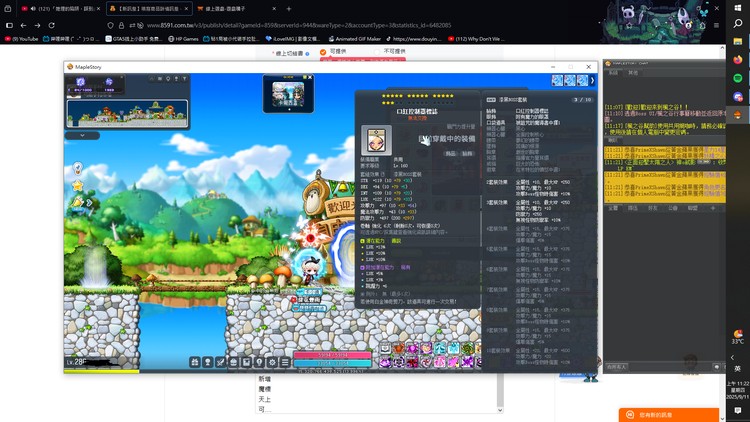Click the HP bar in status panel
Image resolution: width=750 pixels, height=422 pixels.
point(332,355)
